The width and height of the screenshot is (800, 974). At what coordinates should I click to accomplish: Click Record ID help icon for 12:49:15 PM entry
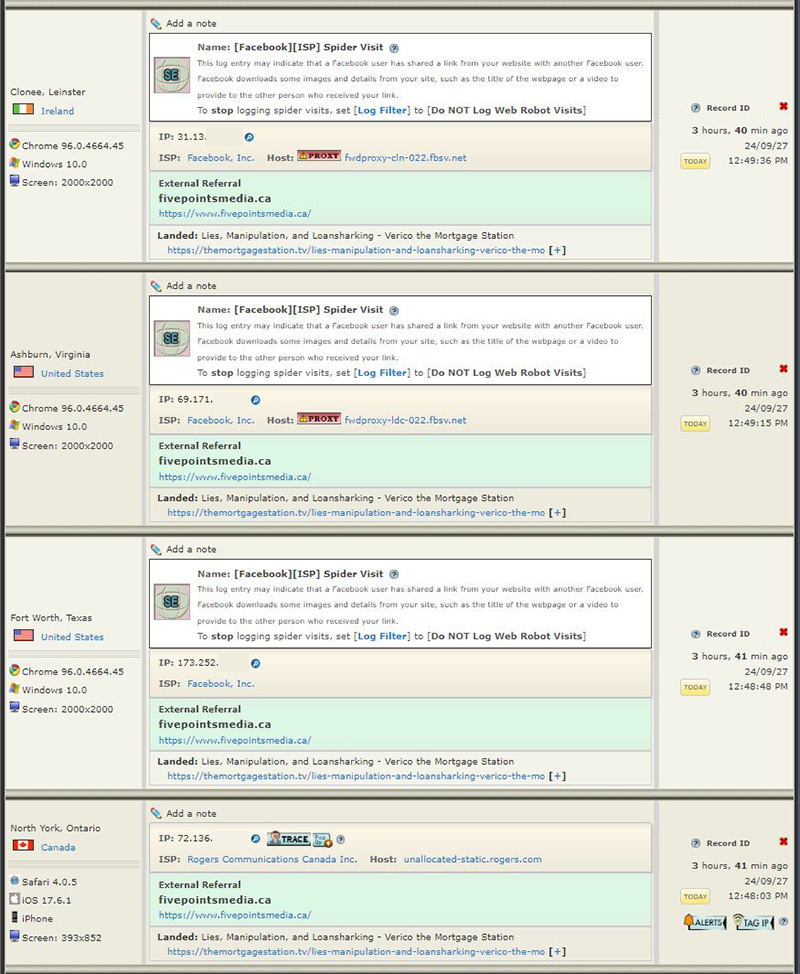click(696, 371)
